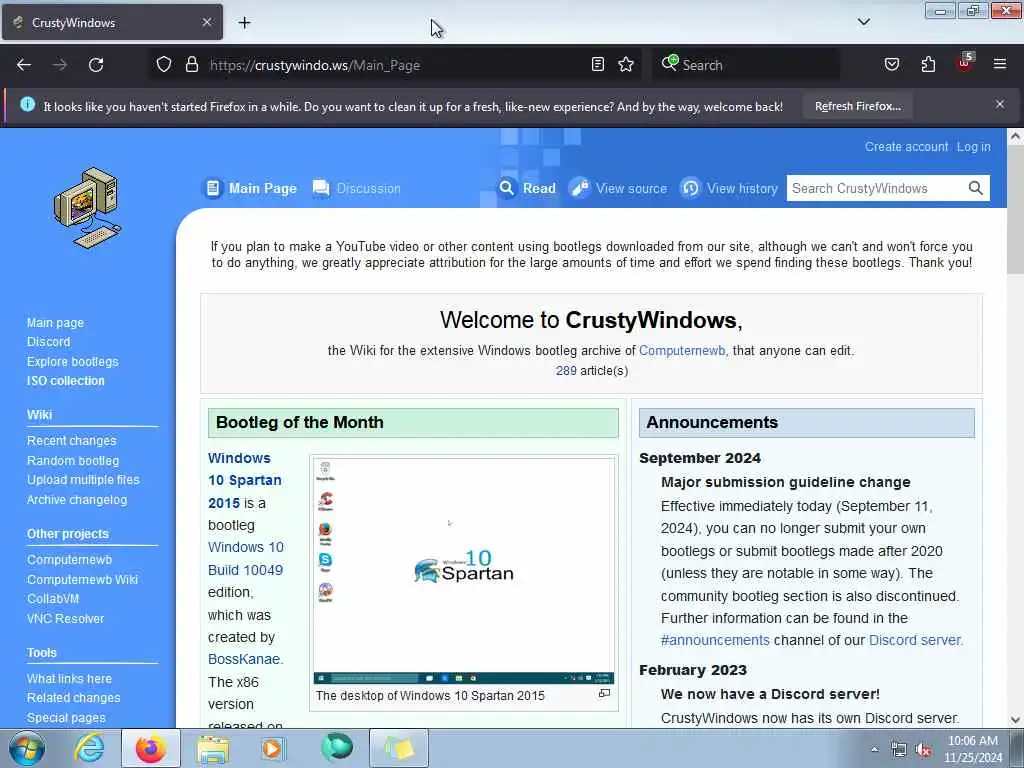Open the Pocket save icon
This screenshot has height=768, width=1024.
(891, 64)
